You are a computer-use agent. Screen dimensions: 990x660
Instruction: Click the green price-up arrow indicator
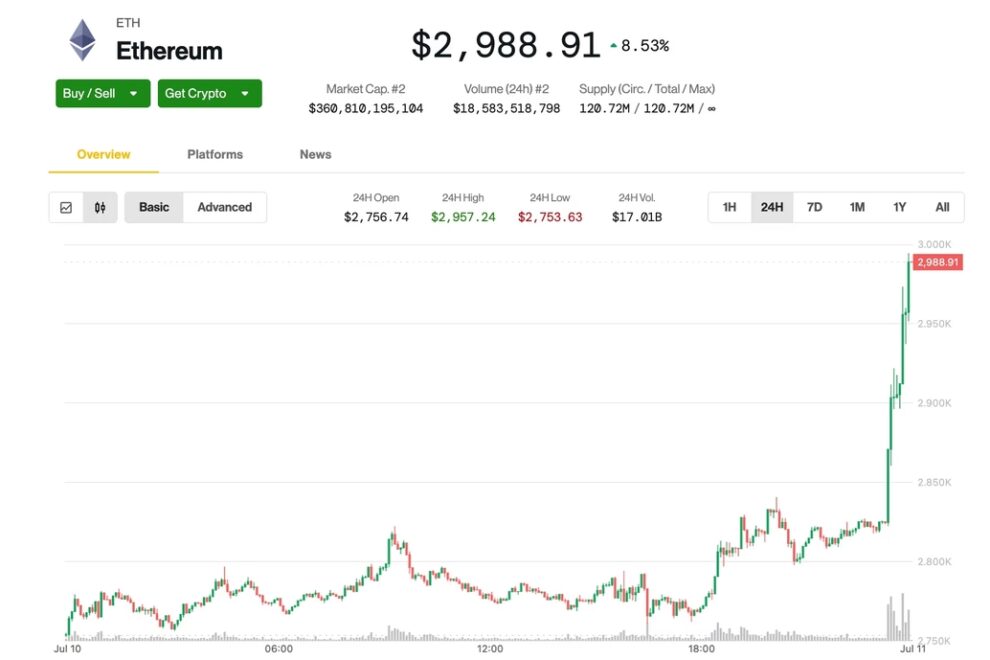(x=613, y=46)
